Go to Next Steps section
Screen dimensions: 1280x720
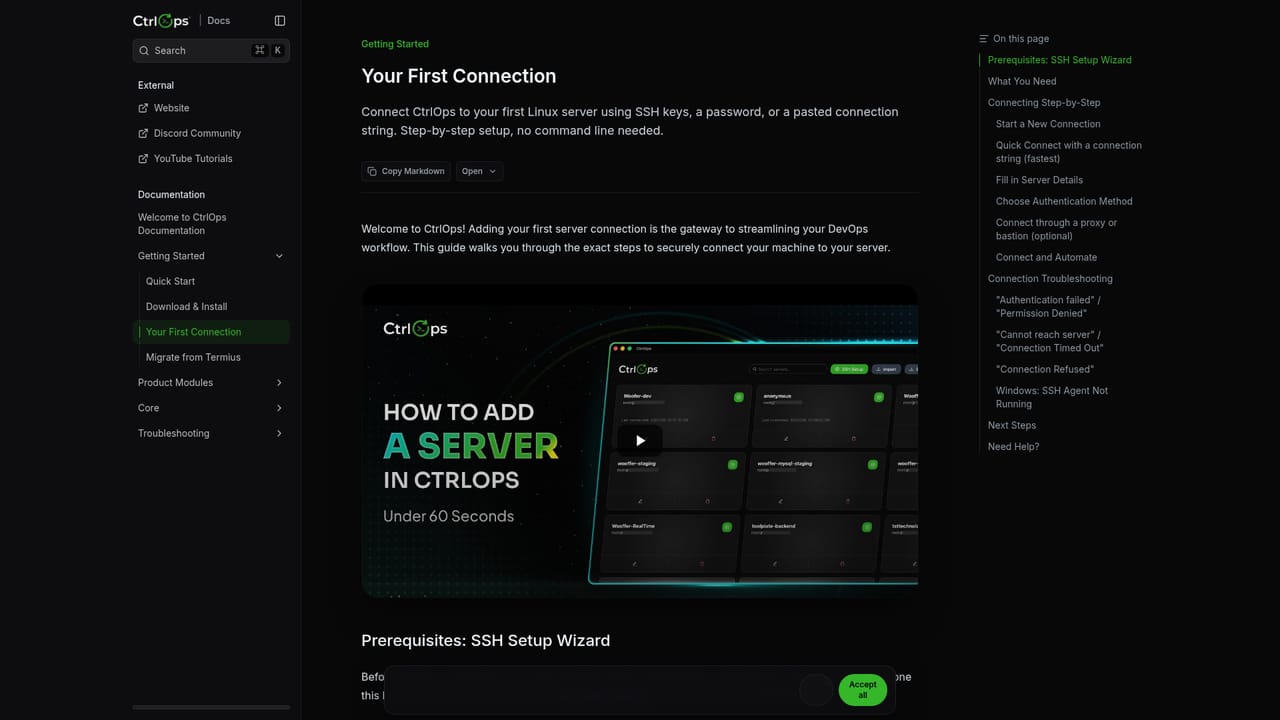click(x=1012, y=426)
